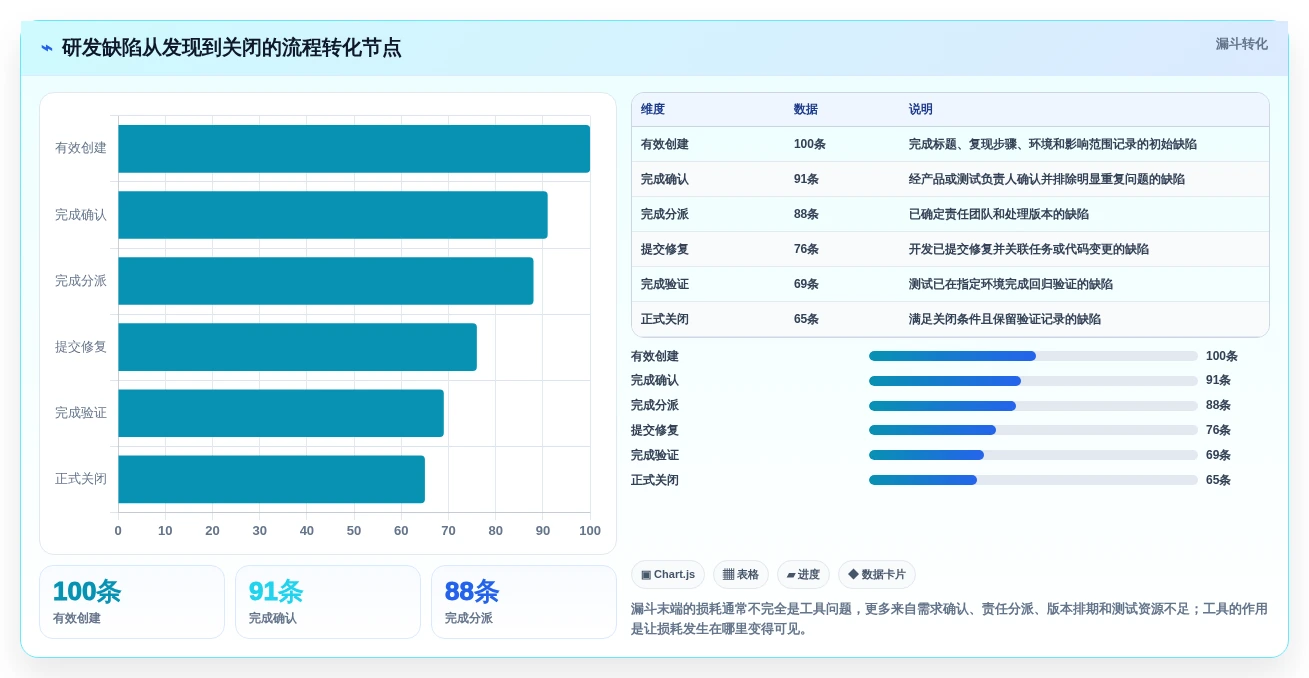
Task: Click the description starting 经产品或测试负责人确认
Action: 1047,179
